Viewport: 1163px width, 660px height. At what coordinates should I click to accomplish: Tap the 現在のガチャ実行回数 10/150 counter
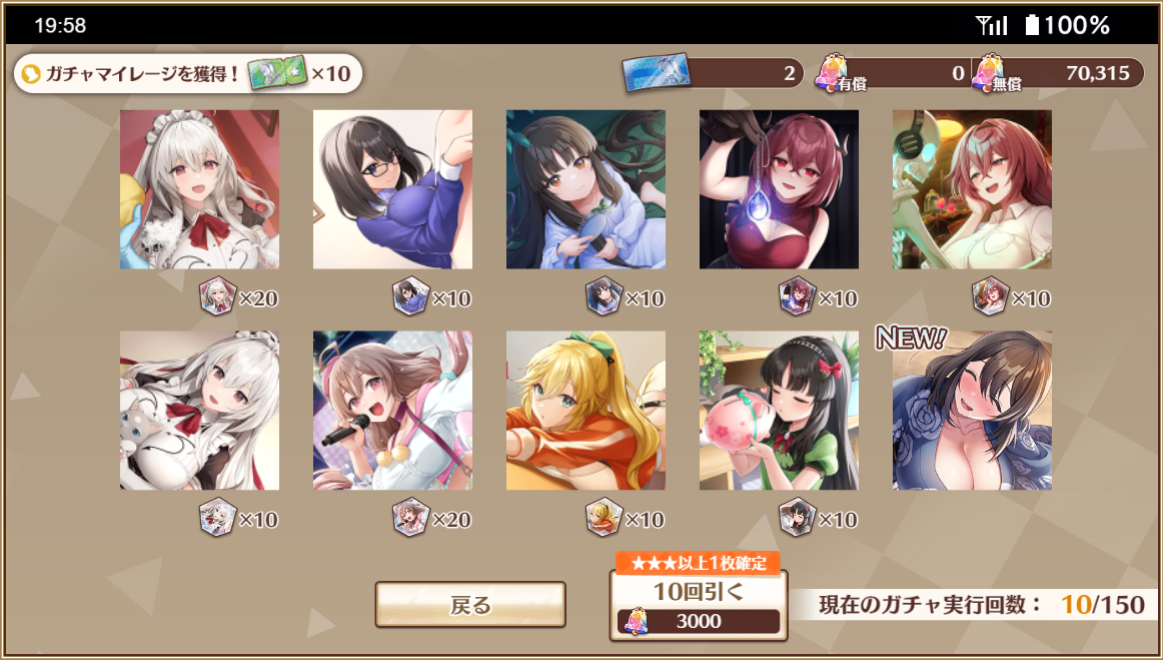click(x=981, y=604)
